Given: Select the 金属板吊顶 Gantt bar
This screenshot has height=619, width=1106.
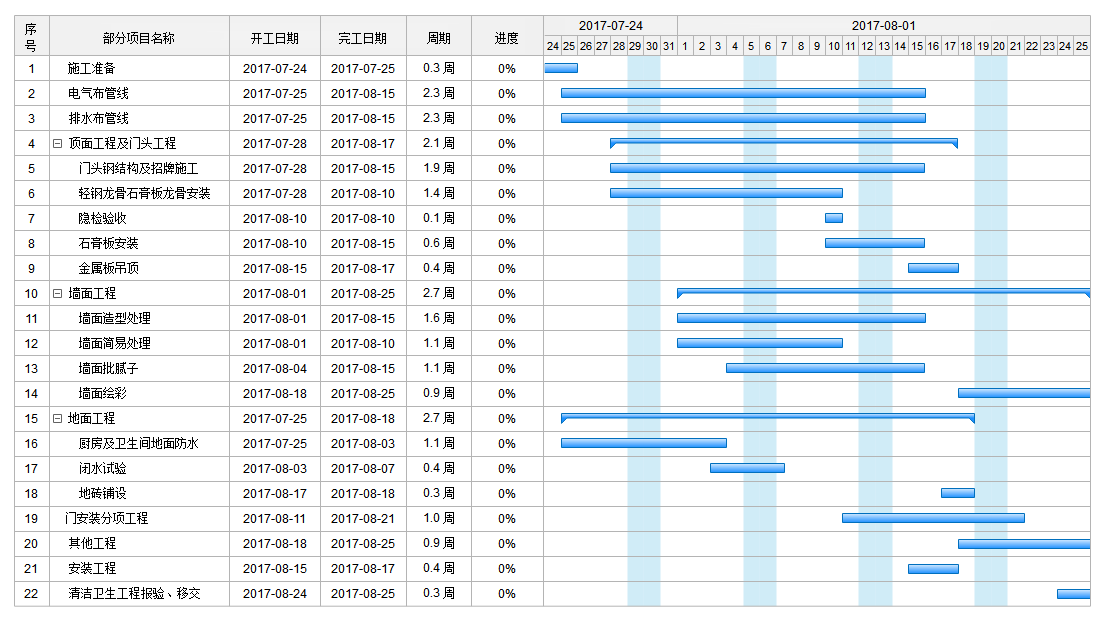Looking at the screenshot, I should coord(933,268).
